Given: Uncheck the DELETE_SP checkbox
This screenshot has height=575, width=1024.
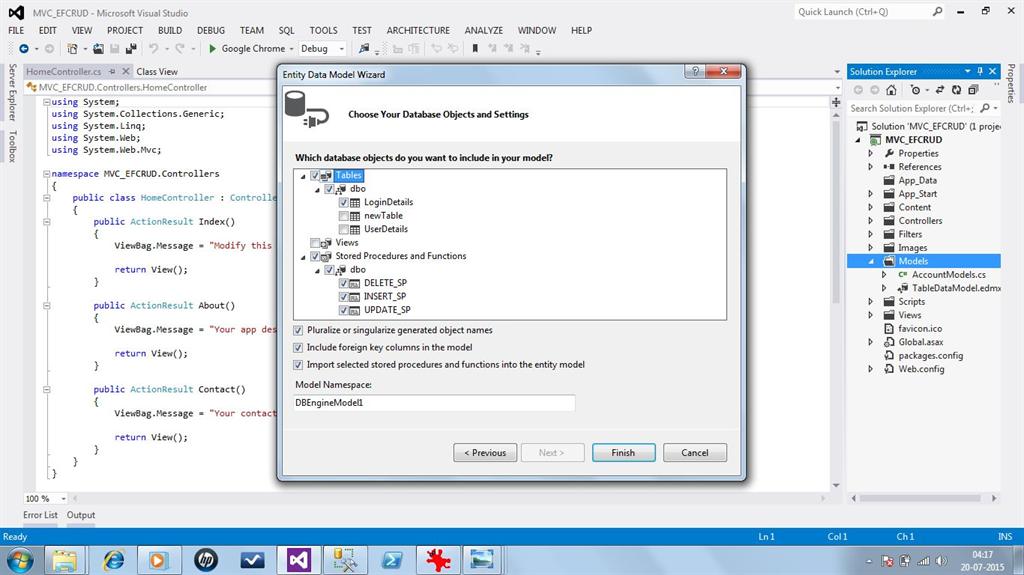Looking at the screenshot, I should (x=344, y=283).
